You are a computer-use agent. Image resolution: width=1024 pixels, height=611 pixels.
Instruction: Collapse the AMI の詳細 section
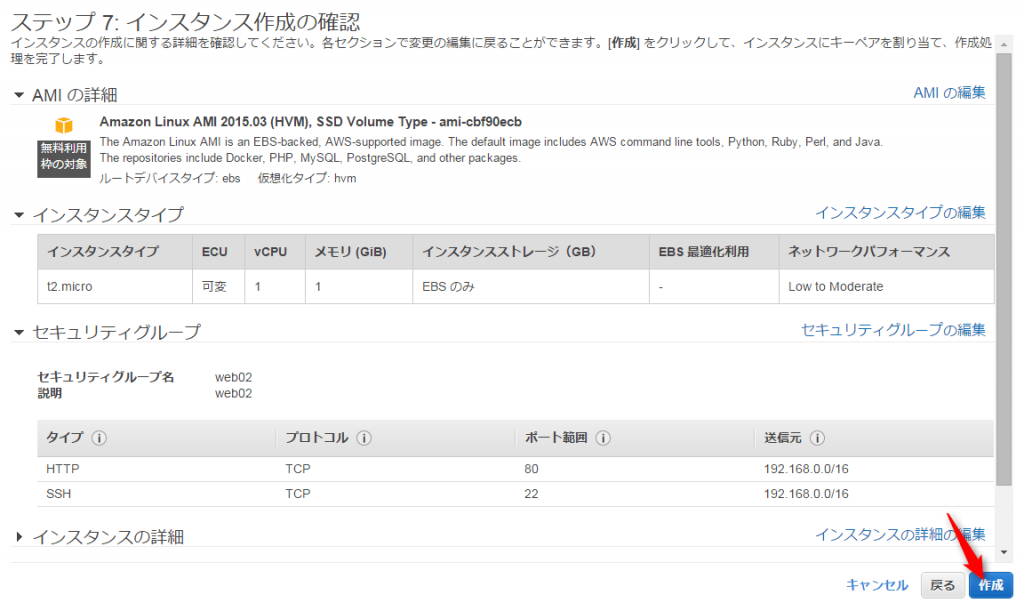19,95
